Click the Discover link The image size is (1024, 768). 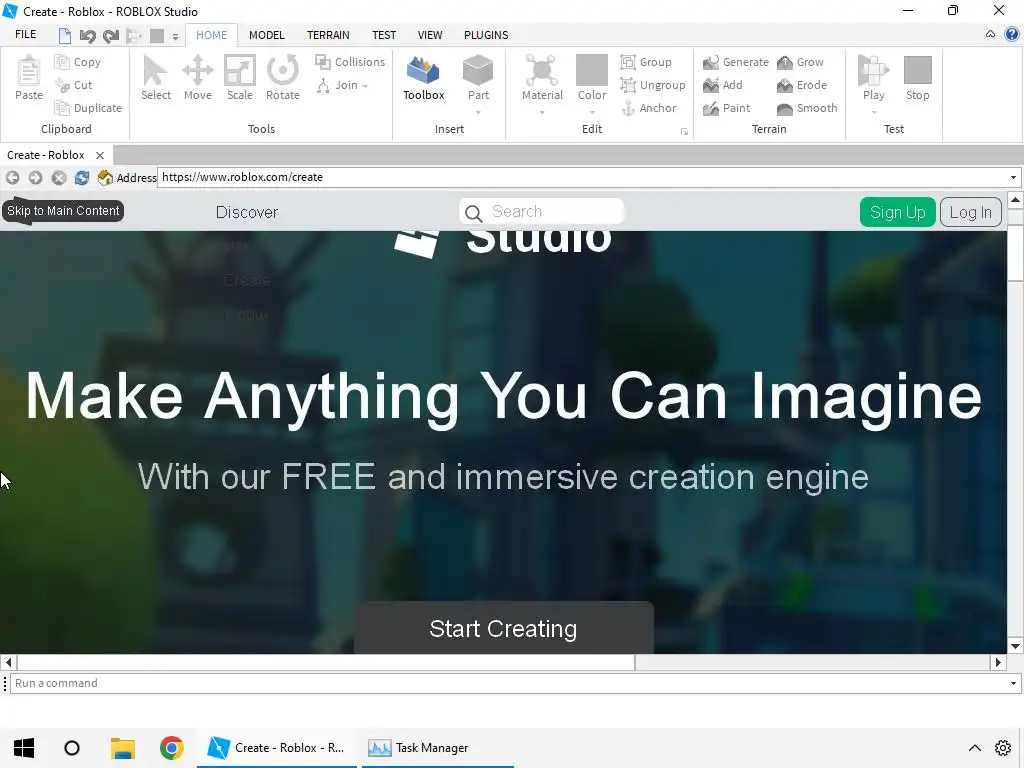[x=247, y=212]
